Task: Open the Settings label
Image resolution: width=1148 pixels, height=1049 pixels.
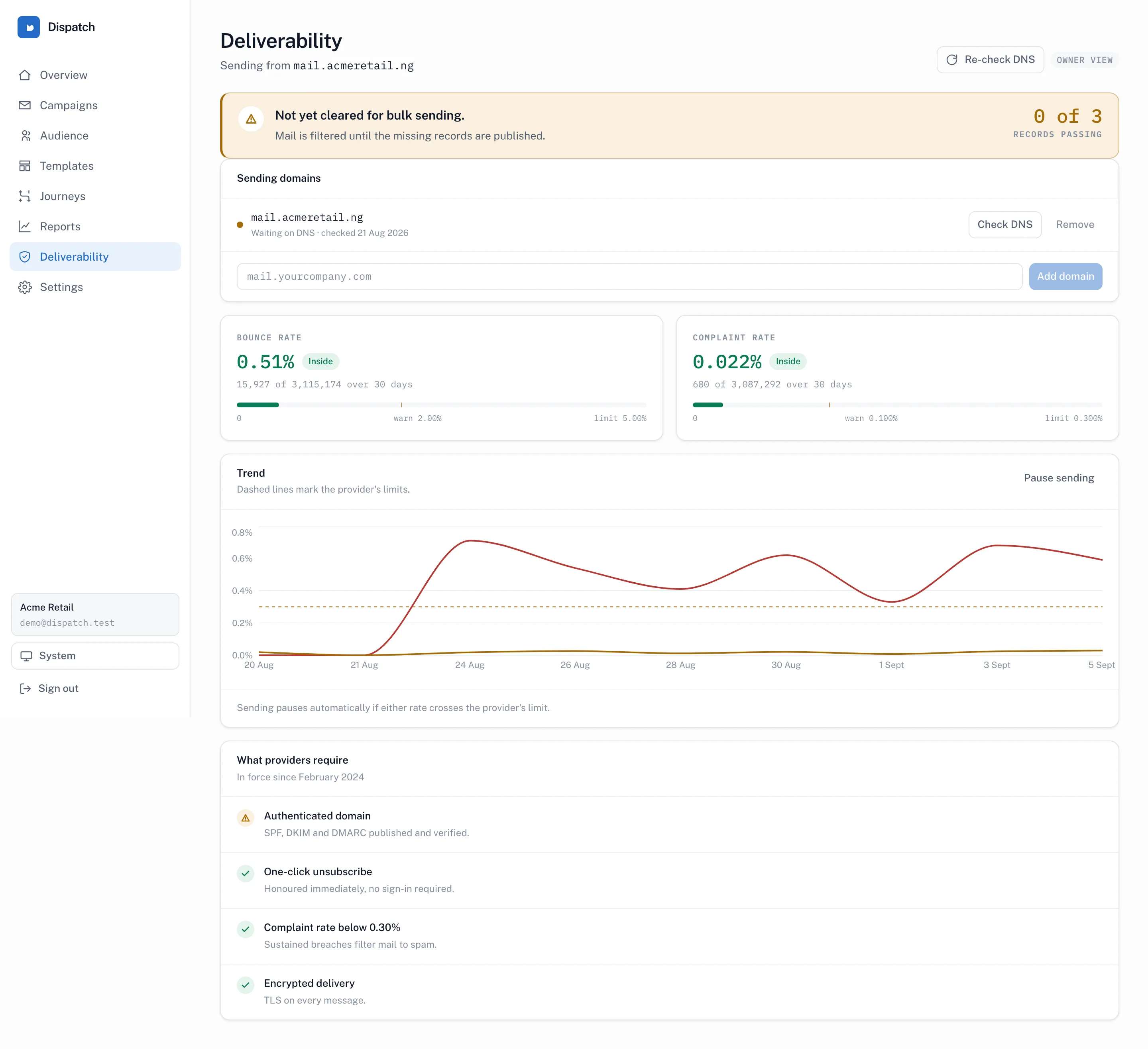Action: tap(61, 287)
